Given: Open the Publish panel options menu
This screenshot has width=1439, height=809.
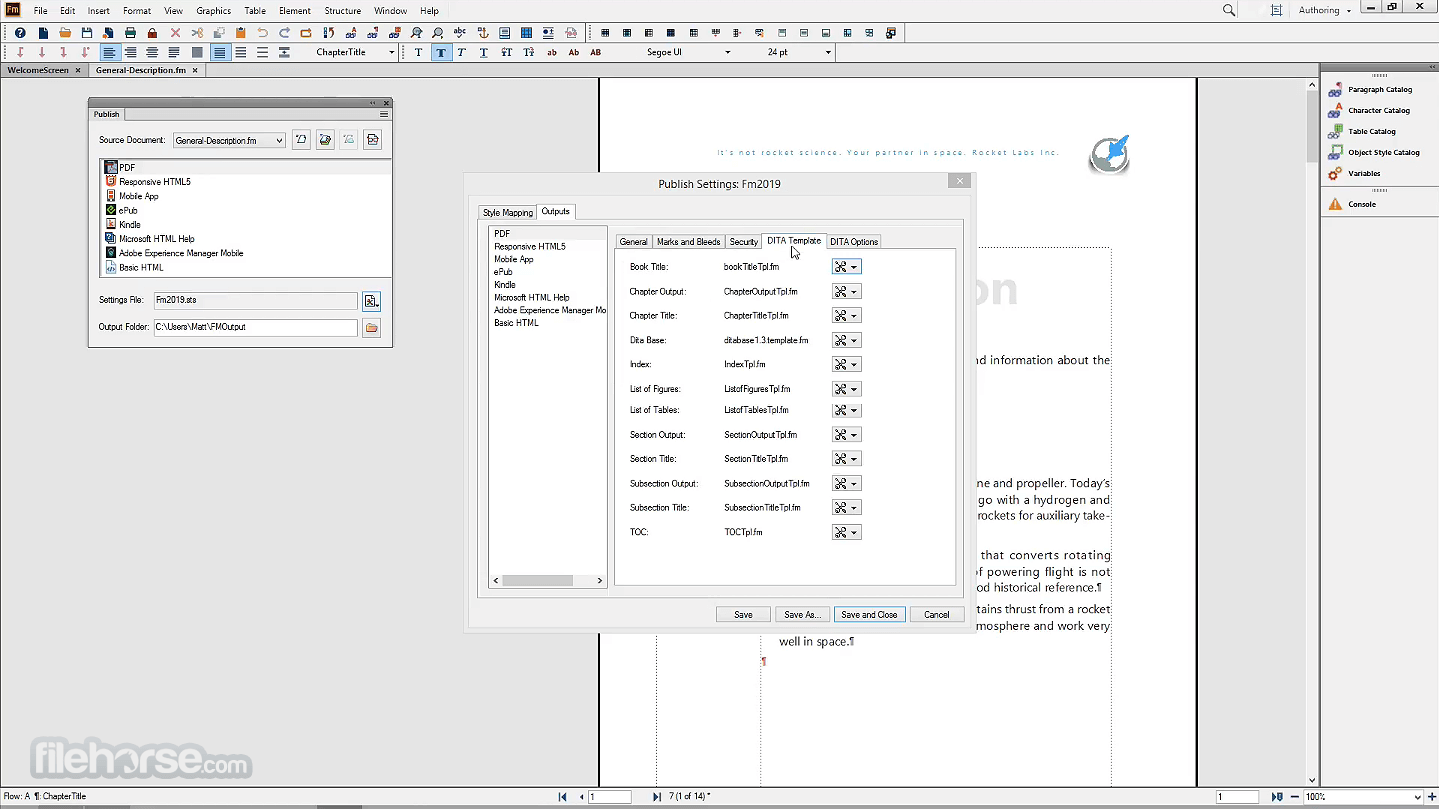Looking at the screenshot, I should (384, 114).
